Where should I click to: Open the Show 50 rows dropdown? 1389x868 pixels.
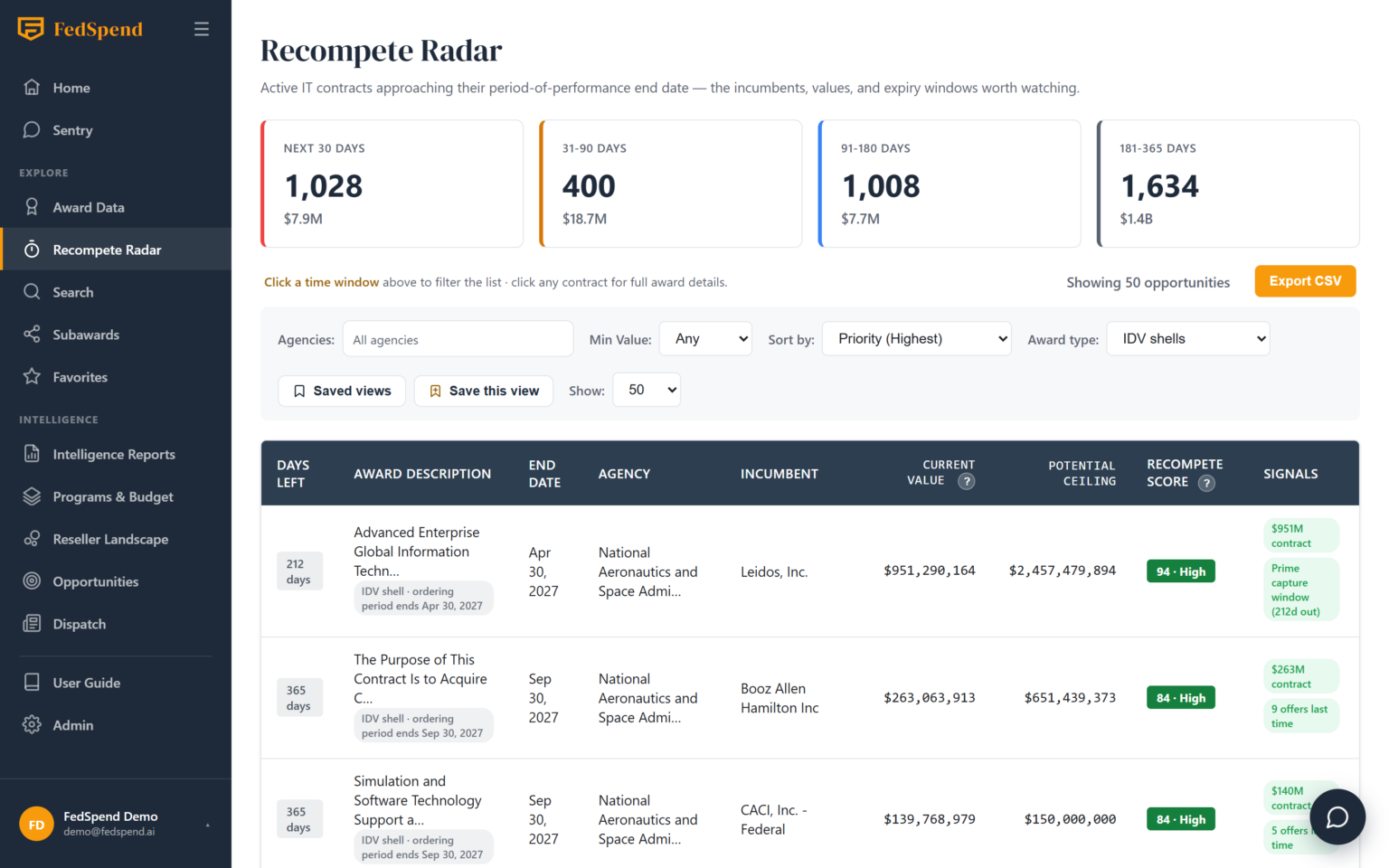click(x=647, y=391)
